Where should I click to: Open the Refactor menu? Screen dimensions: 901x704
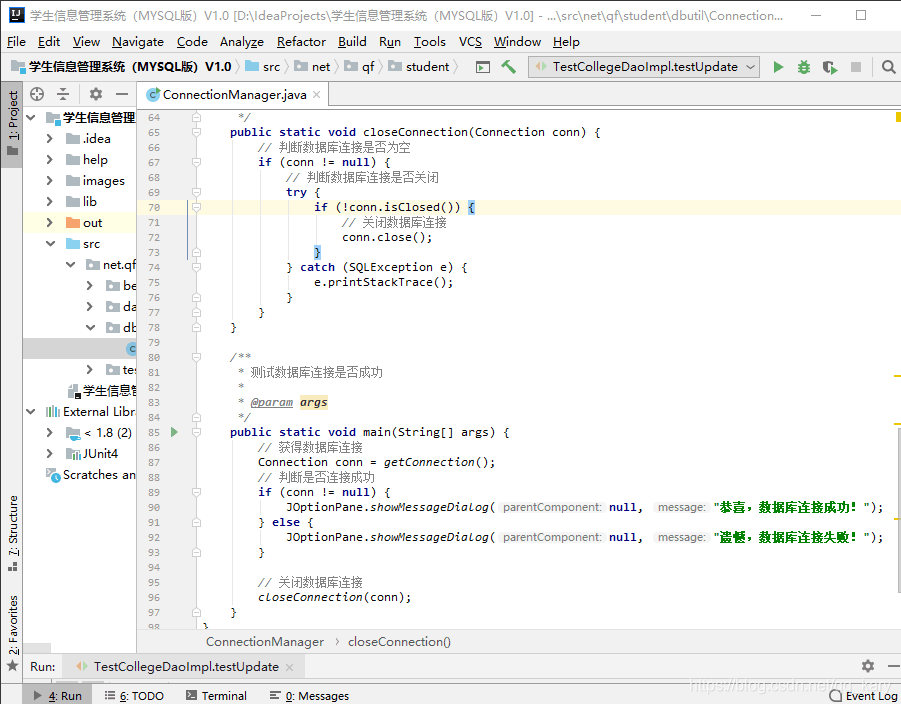click(301, 42)
